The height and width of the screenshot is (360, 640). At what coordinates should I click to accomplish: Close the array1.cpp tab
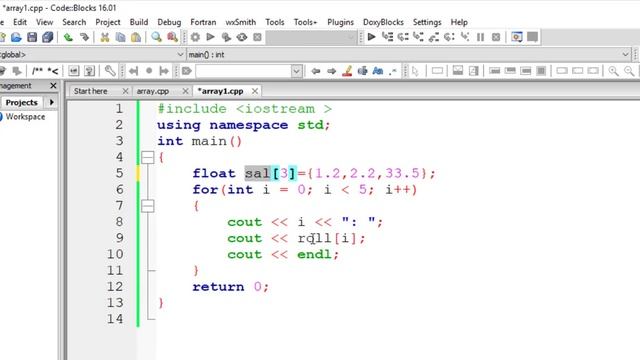(255, 91)
